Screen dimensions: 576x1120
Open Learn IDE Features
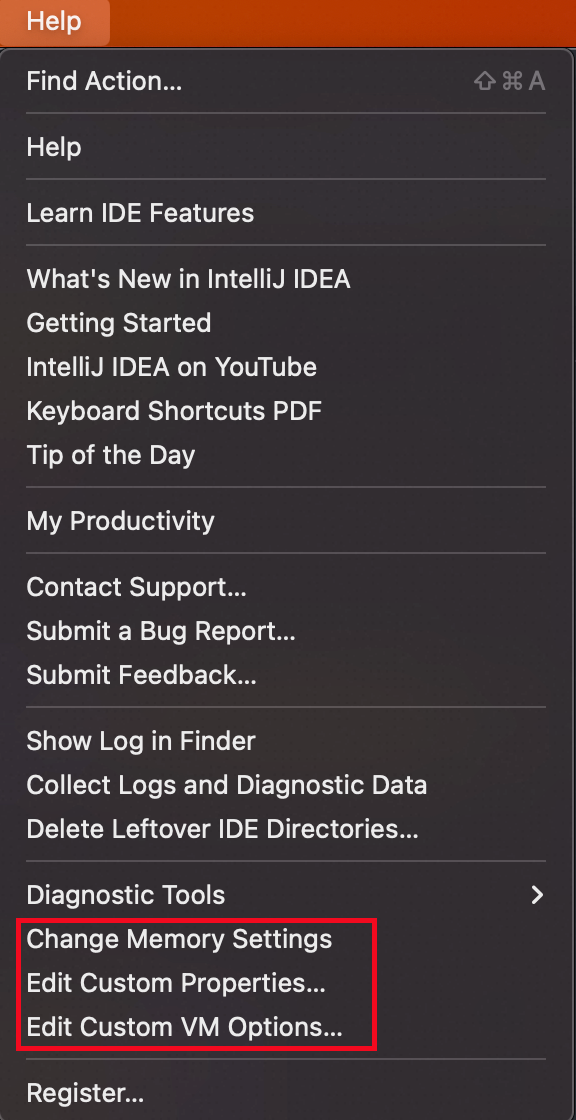coord(140,213)
